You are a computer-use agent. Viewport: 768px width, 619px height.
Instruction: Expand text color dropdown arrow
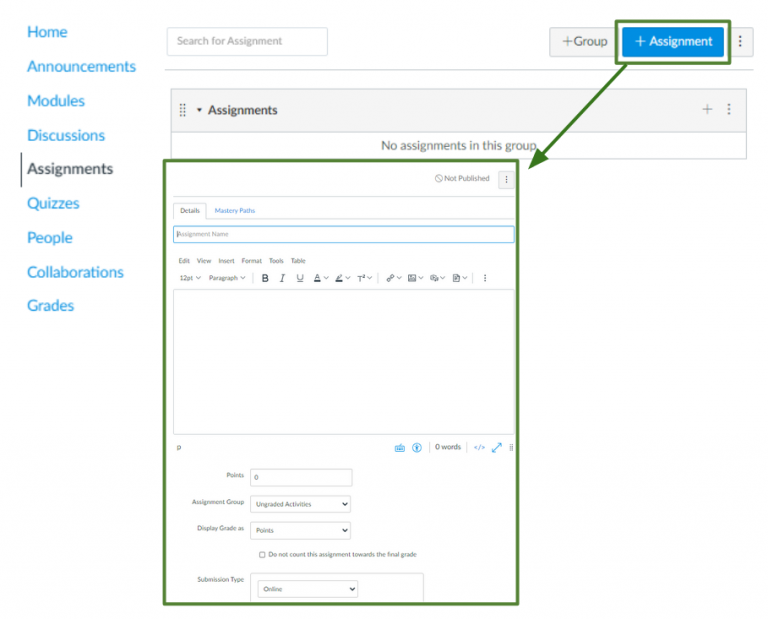(x=326, y=278)
